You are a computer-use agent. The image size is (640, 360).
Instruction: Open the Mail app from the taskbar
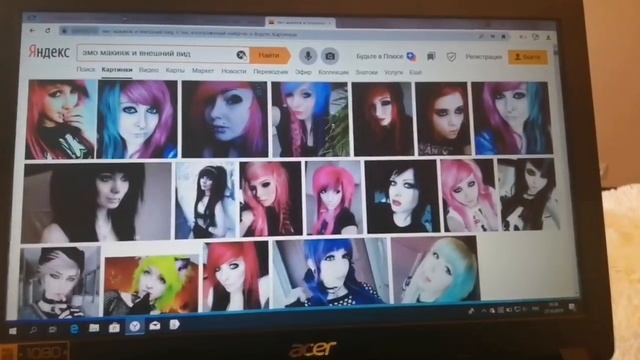point(155,325)
